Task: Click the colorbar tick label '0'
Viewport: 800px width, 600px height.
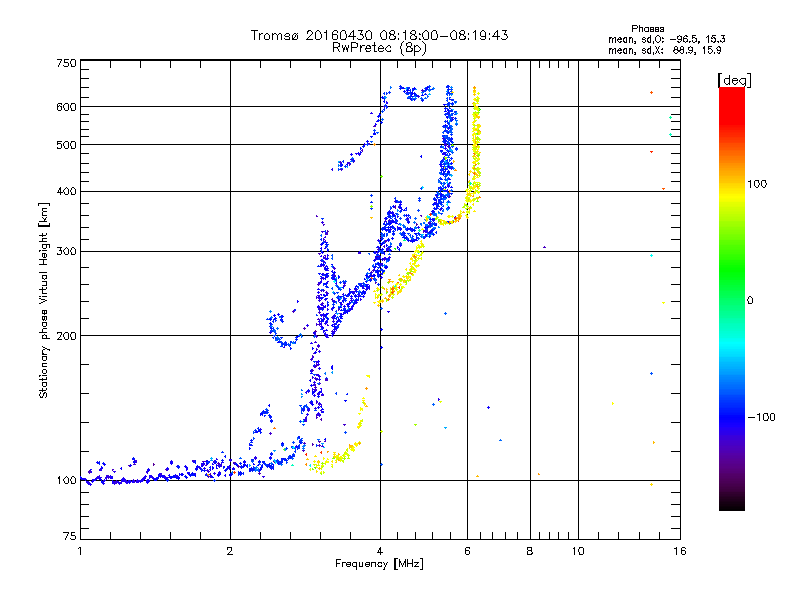Action: [x=750, y=300]
